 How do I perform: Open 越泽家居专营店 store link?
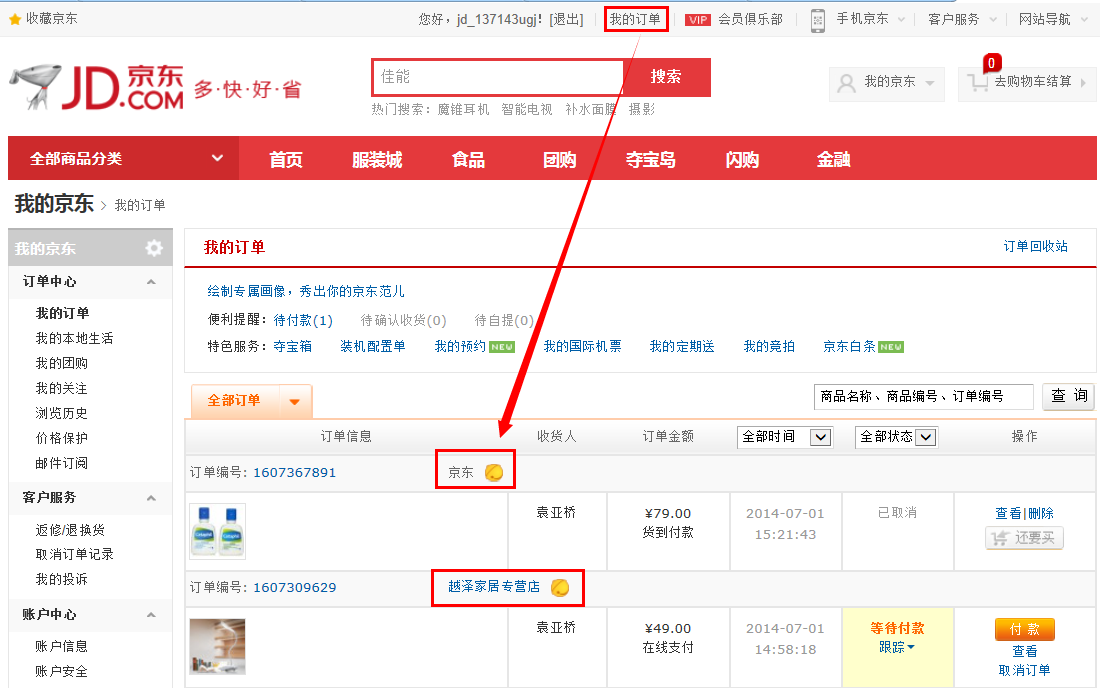494,586
